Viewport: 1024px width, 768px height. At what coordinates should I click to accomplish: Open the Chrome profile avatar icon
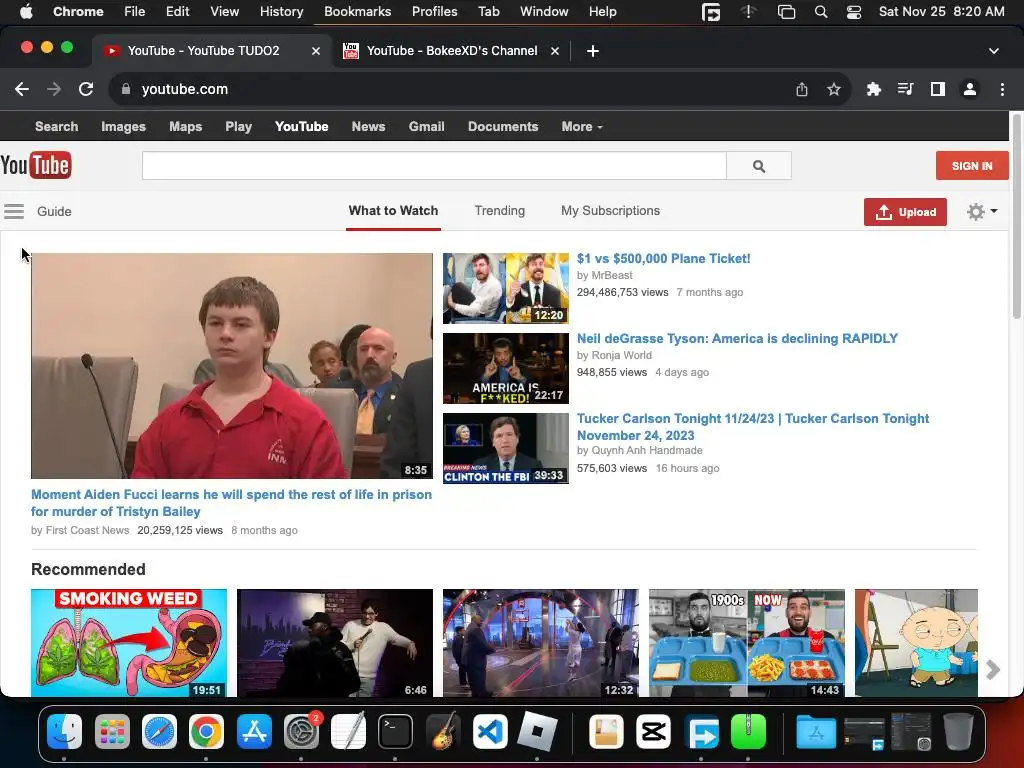click(x=970, y=89)
